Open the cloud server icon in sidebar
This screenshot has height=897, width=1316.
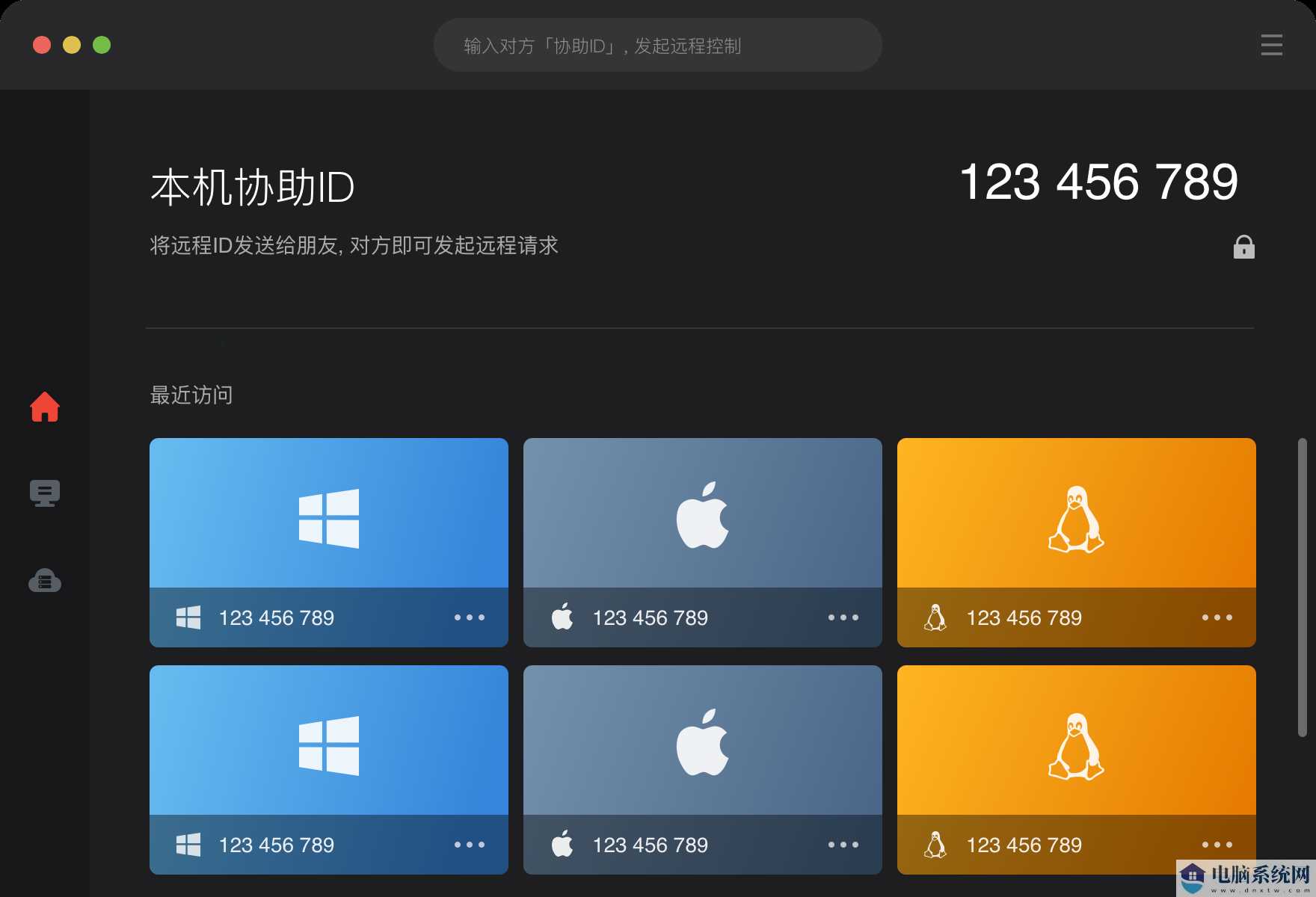(x=45, y=581)
